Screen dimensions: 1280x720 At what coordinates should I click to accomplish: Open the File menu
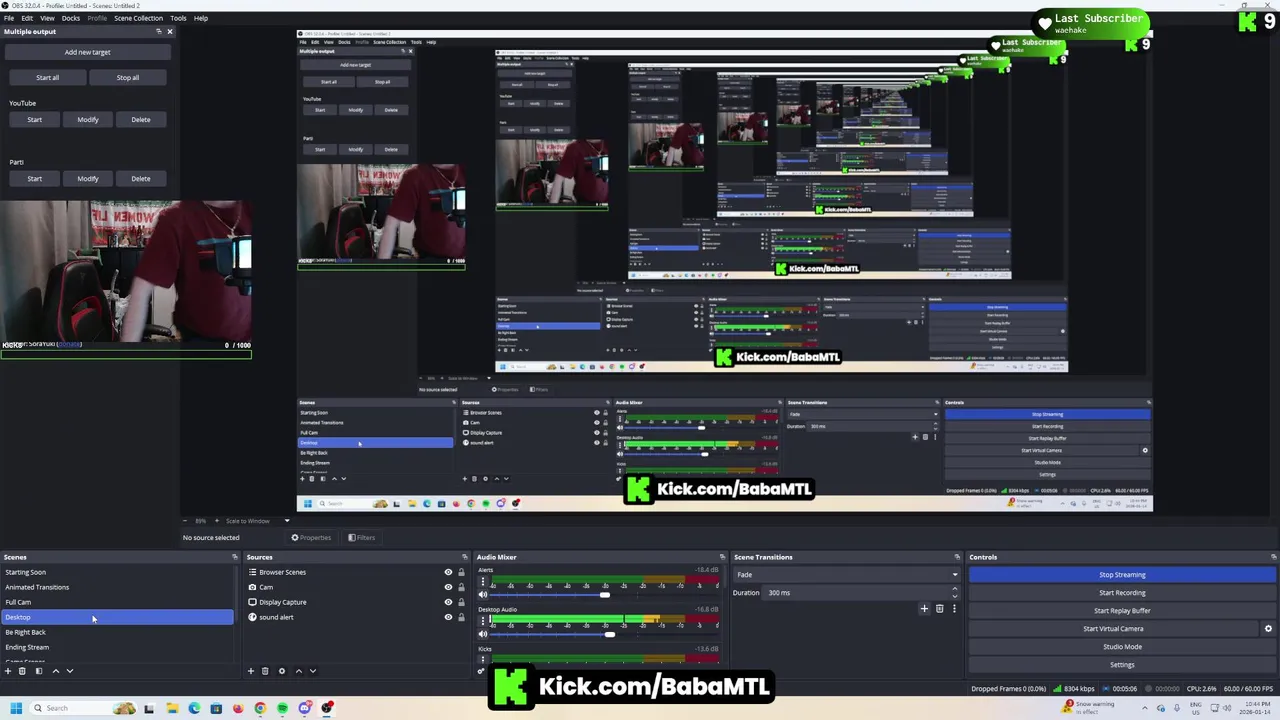point(8,18)
